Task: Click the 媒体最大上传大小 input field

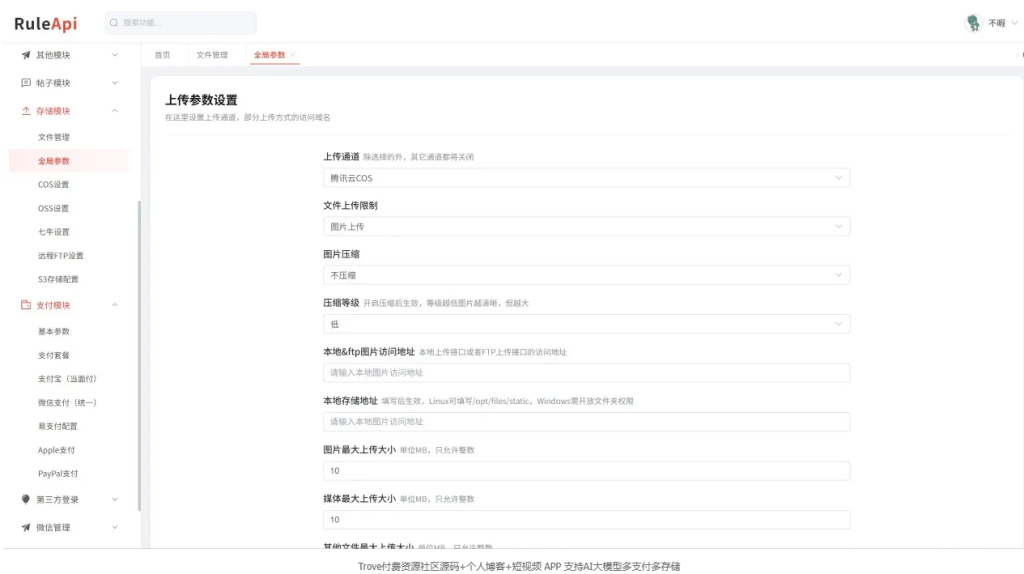Action: point(586,520)
